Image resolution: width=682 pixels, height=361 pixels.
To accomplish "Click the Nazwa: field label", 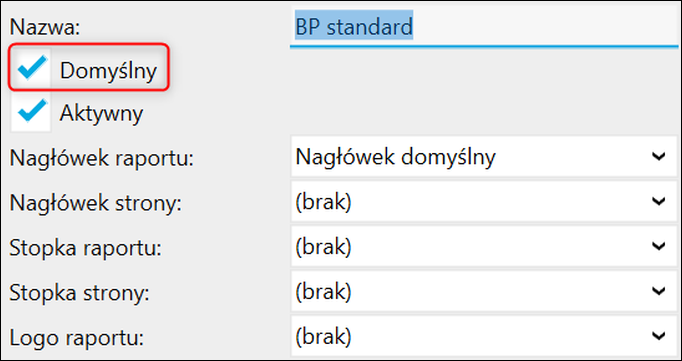I will pos(45,27).
